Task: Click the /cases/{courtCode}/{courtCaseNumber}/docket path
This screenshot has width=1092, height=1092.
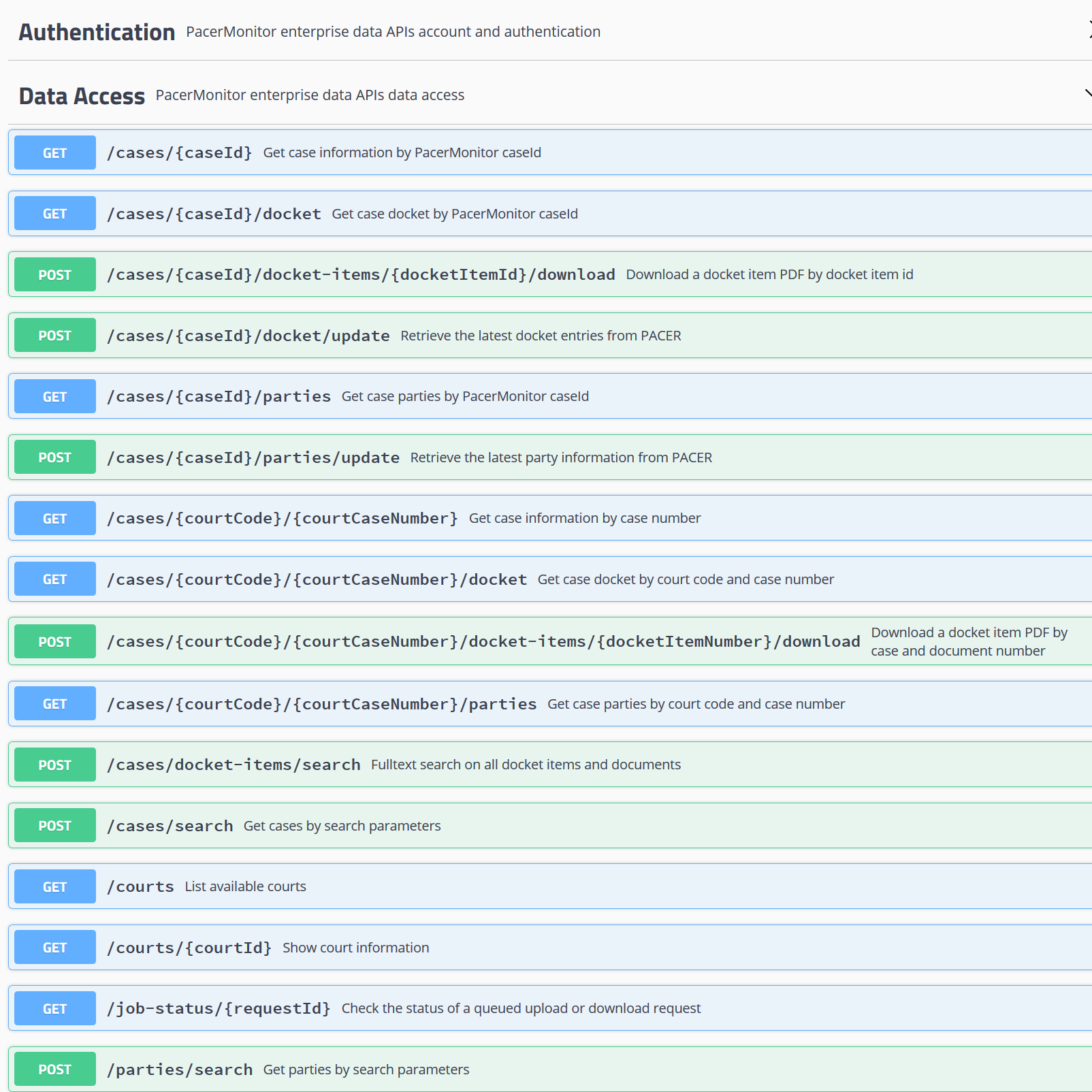Action: [317, 579]
